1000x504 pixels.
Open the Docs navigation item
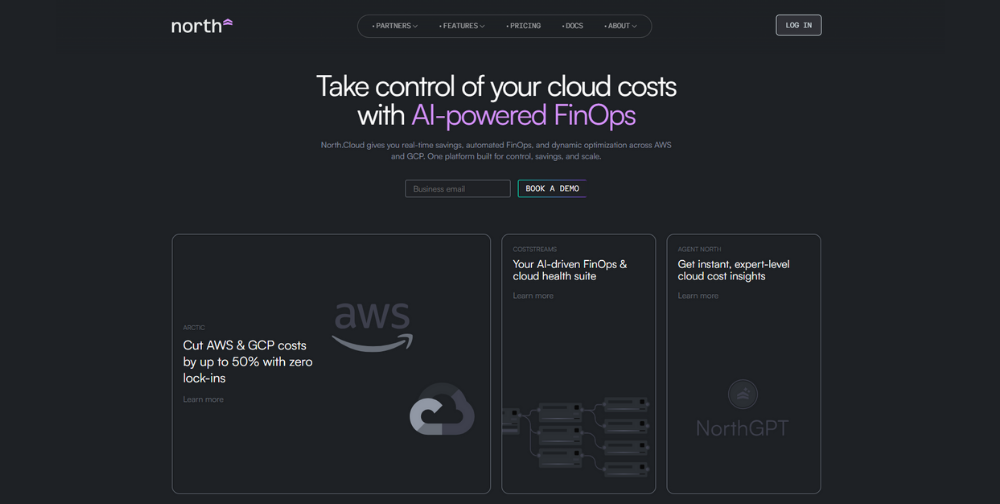pos(573,26)
